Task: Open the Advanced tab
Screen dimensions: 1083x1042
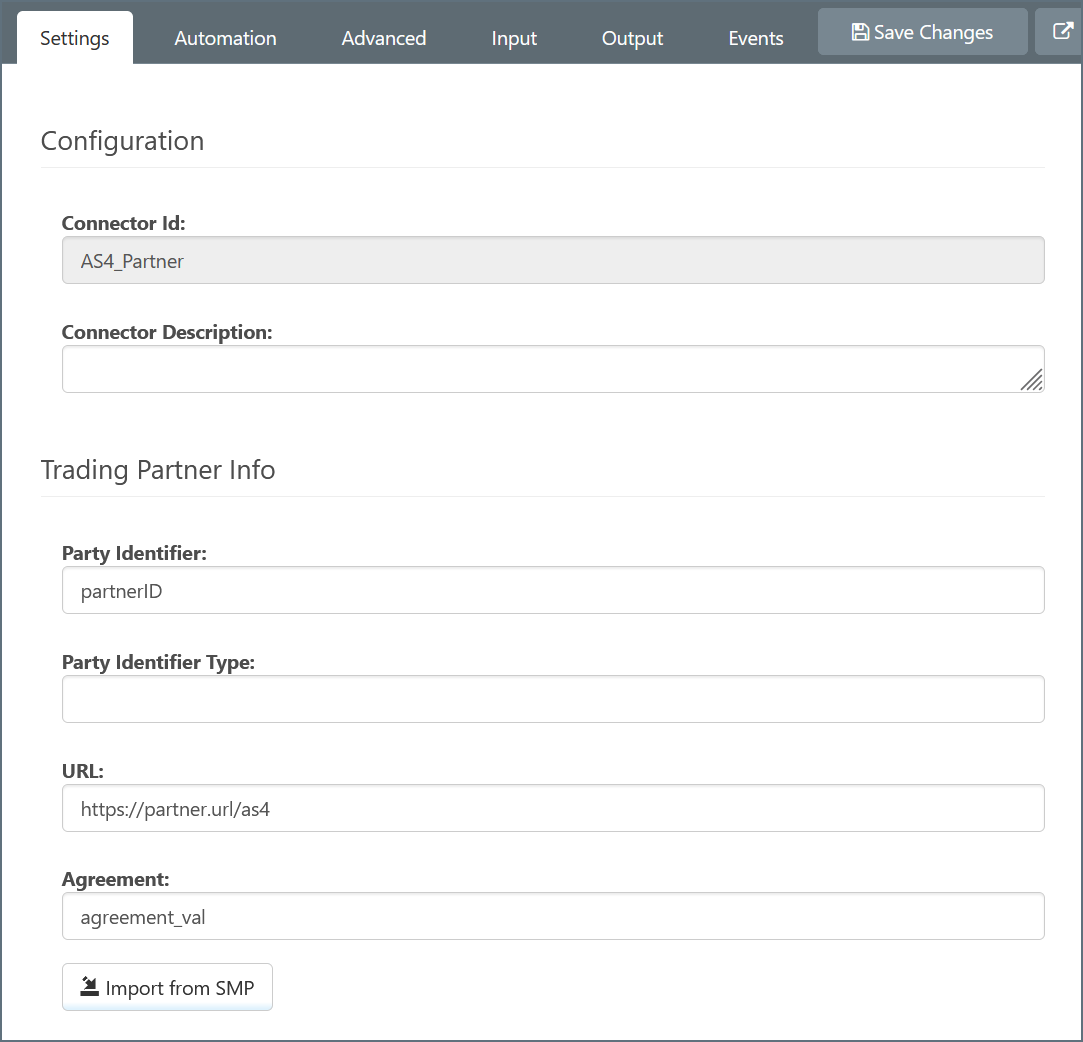Action: (383, 38)
